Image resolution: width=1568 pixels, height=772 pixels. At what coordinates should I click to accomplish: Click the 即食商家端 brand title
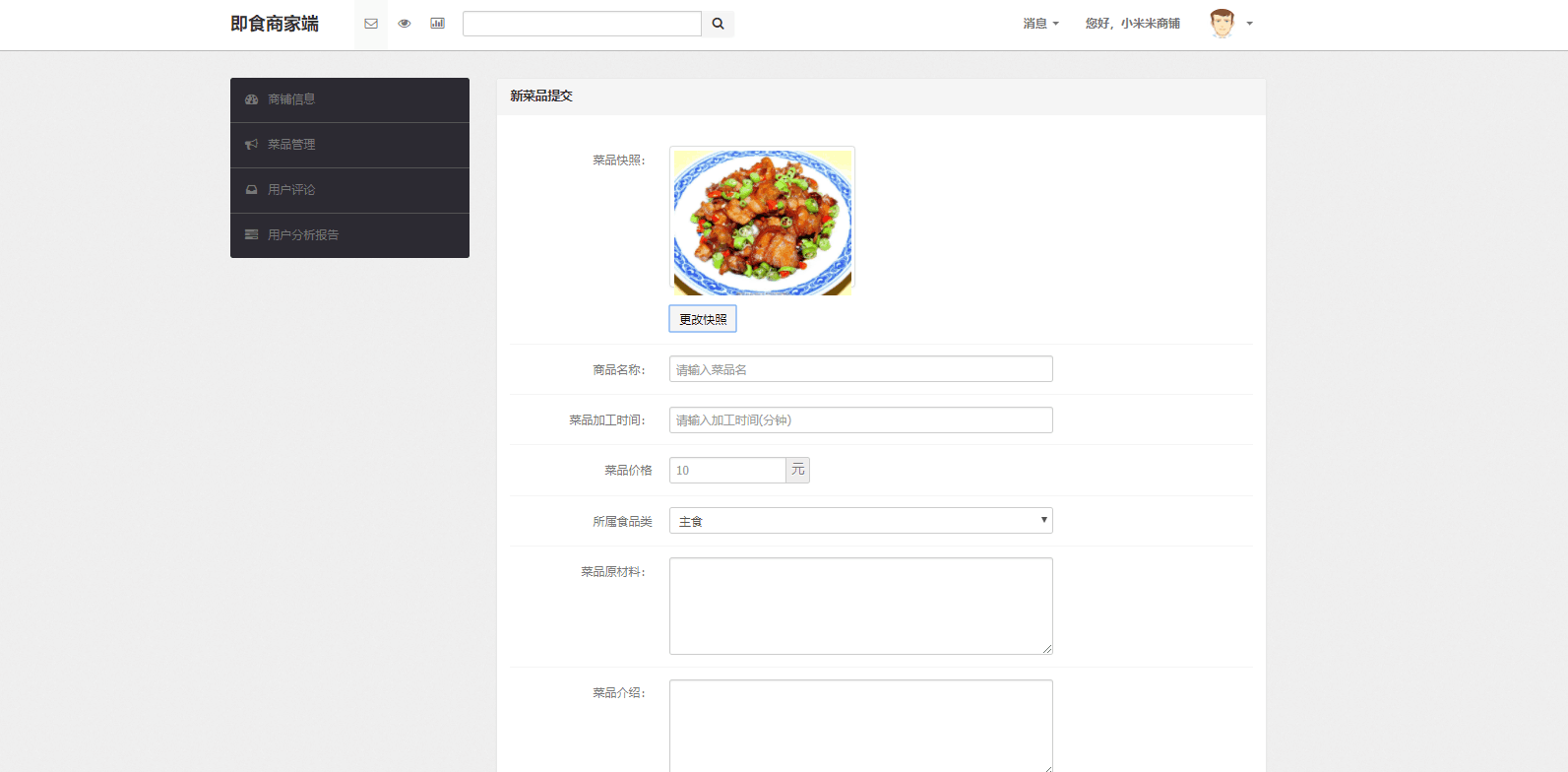click(275, 24)
